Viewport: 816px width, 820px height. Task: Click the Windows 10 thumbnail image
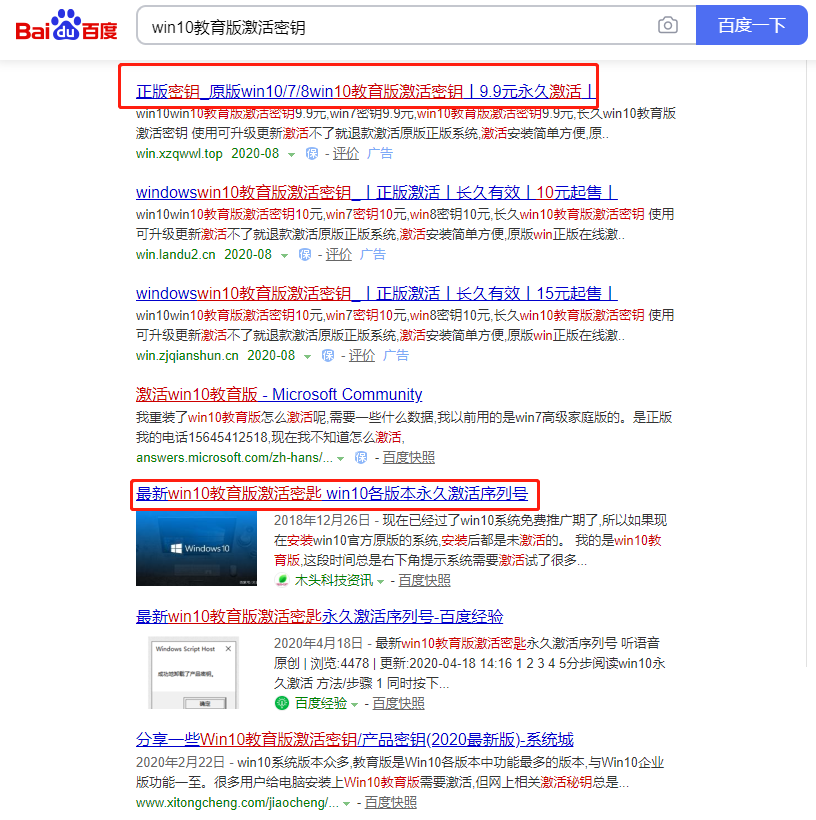click(196, 548)
